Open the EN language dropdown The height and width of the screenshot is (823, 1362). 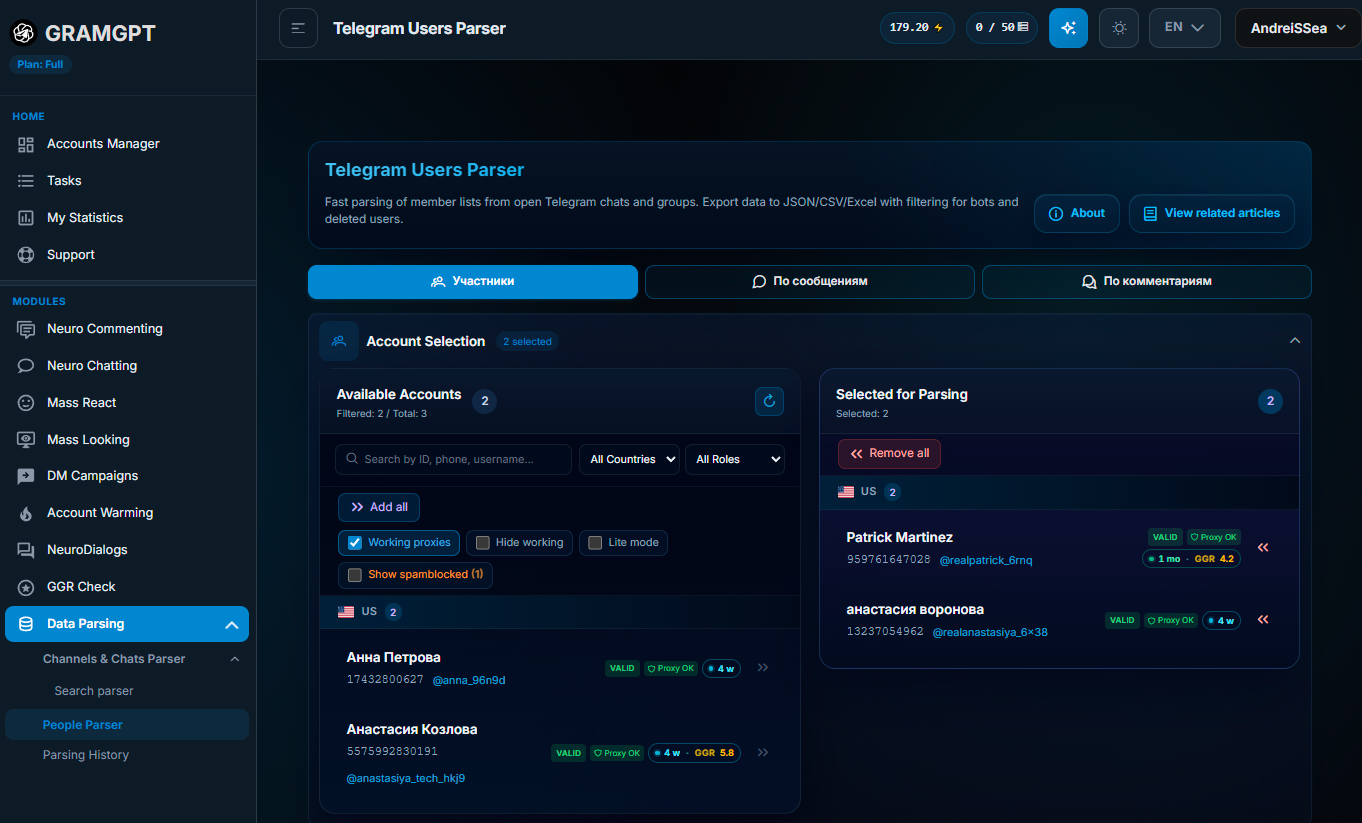[1184, 28]
